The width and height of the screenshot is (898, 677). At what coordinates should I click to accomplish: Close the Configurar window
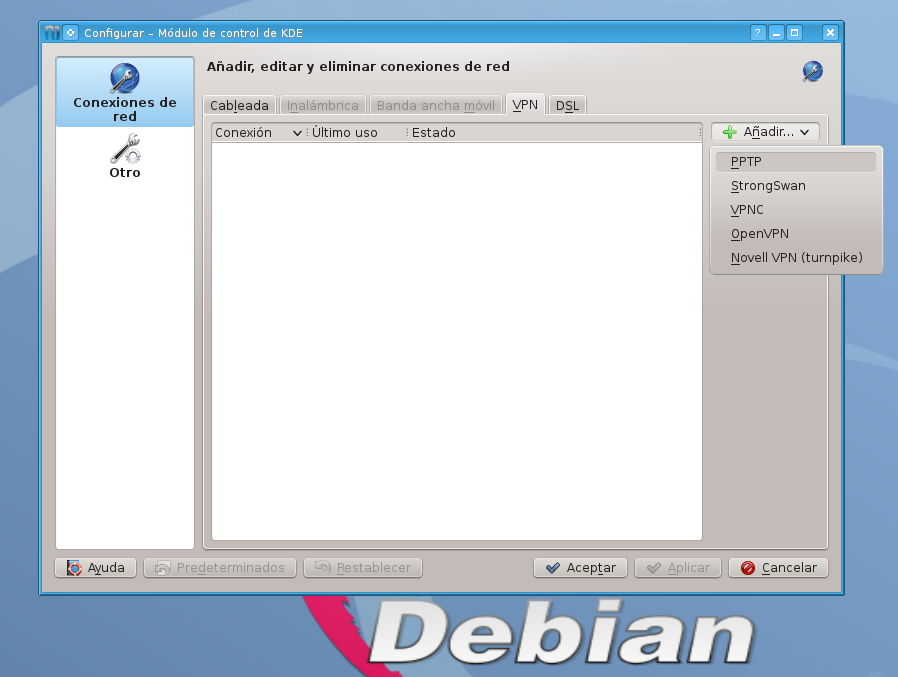coord(830,33)
